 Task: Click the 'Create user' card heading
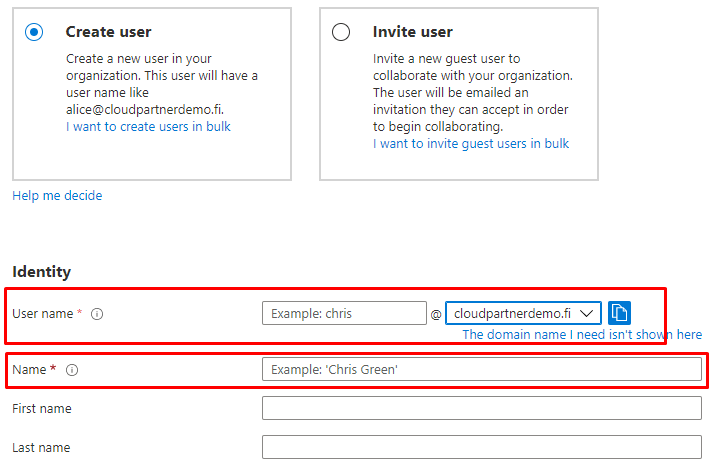tap(109, 32)
